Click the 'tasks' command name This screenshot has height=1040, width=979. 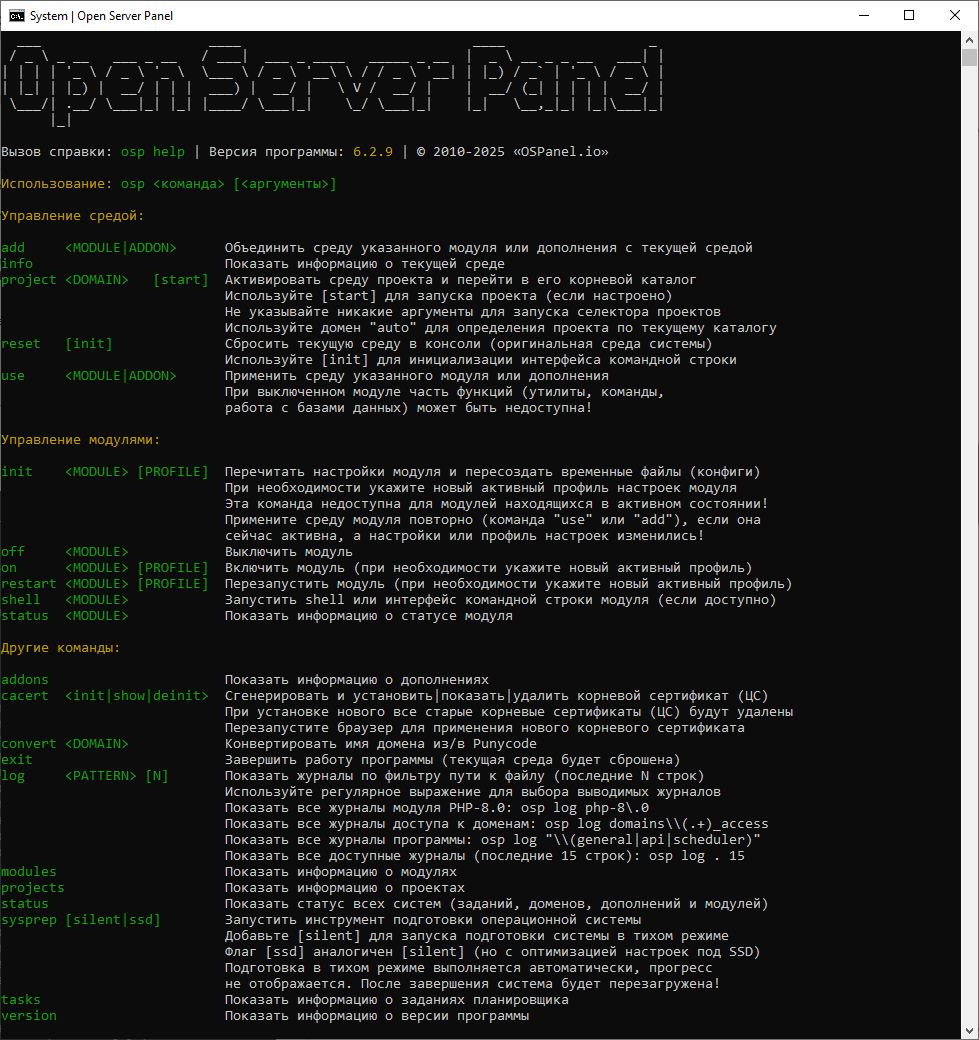point(21,1000)
